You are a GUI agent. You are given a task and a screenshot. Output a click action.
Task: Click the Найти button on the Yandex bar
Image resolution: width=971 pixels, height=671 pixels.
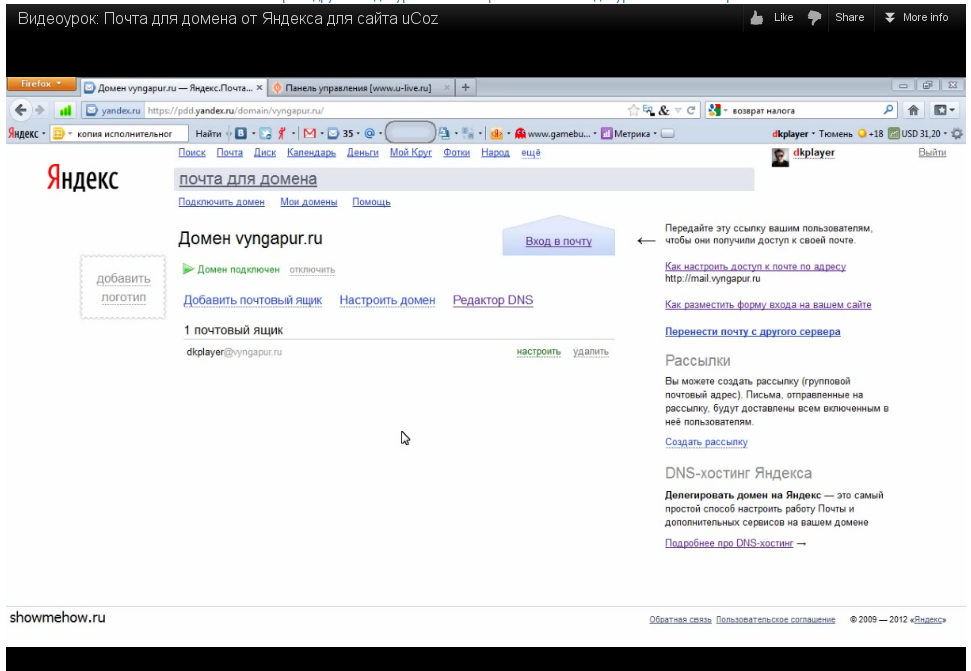pos(208,134)
